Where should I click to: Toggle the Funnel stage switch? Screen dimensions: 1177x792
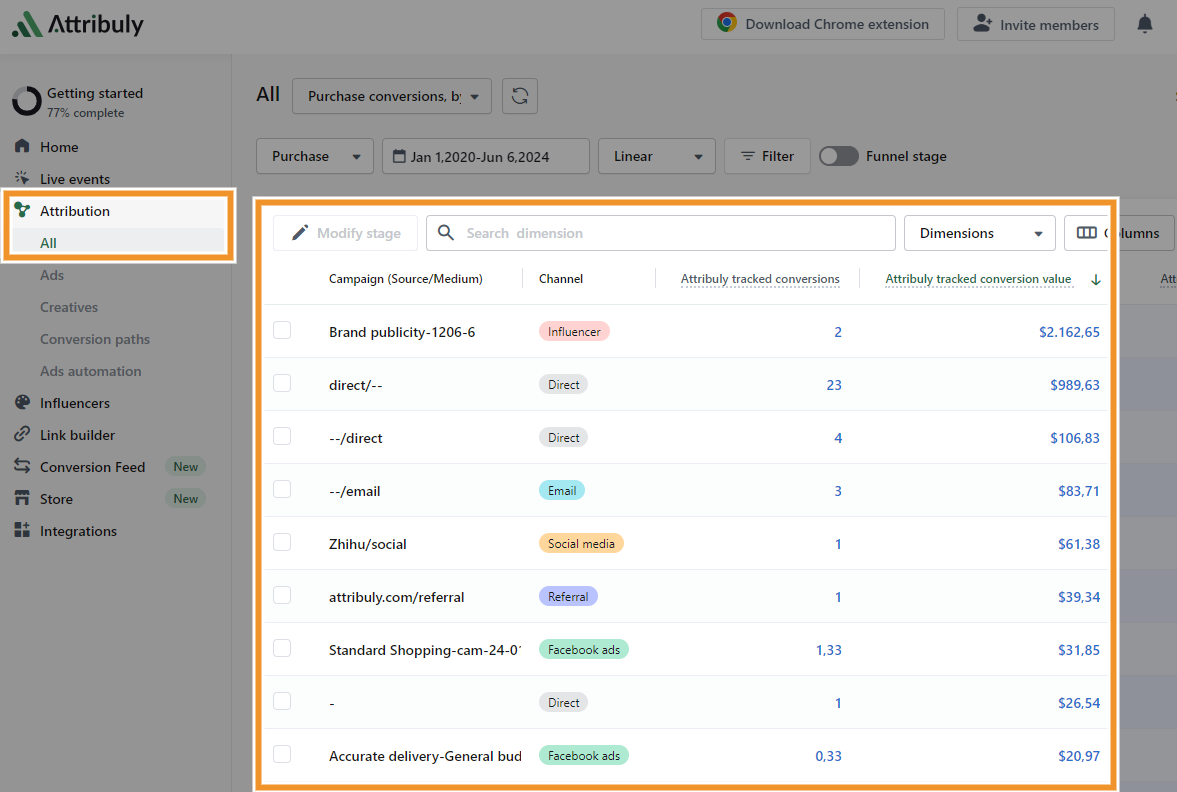click(x=838, y=156)
